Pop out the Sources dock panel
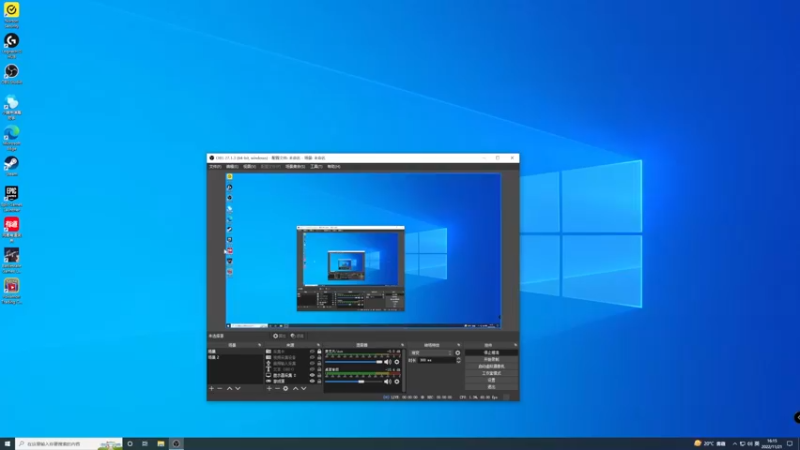 point(318,345)
